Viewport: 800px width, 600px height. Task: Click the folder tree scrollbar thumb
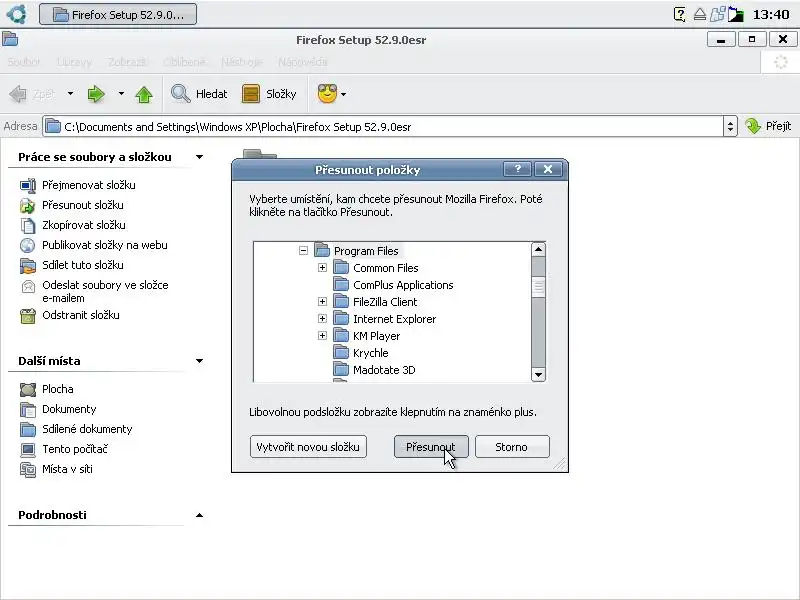(538, 287)
